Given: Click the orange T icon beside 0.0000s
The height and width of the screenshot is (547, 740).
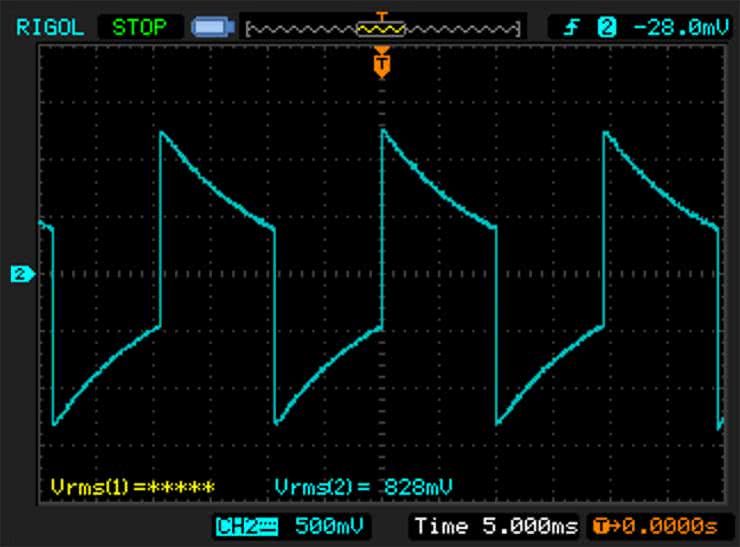Looking at the screenshot, I should coord(599,526).
